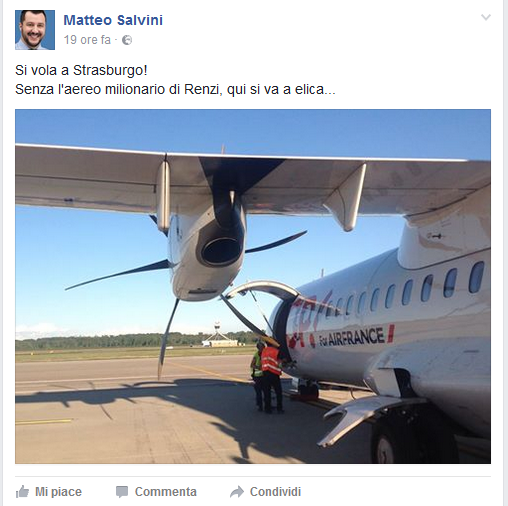Open Matteo Salvini's profile picture
Screen dimensions: 508x506
point(35,30)
